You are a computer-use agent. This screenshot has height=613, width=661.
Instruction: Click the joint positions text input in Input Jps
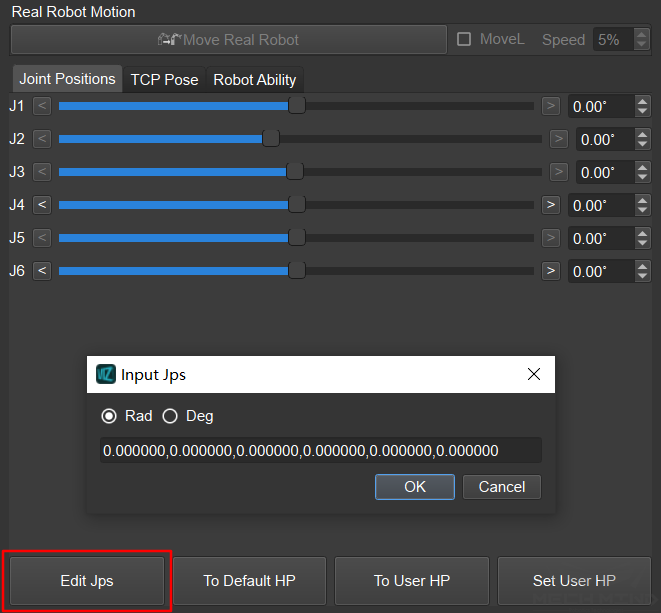(x=321, y=450)
